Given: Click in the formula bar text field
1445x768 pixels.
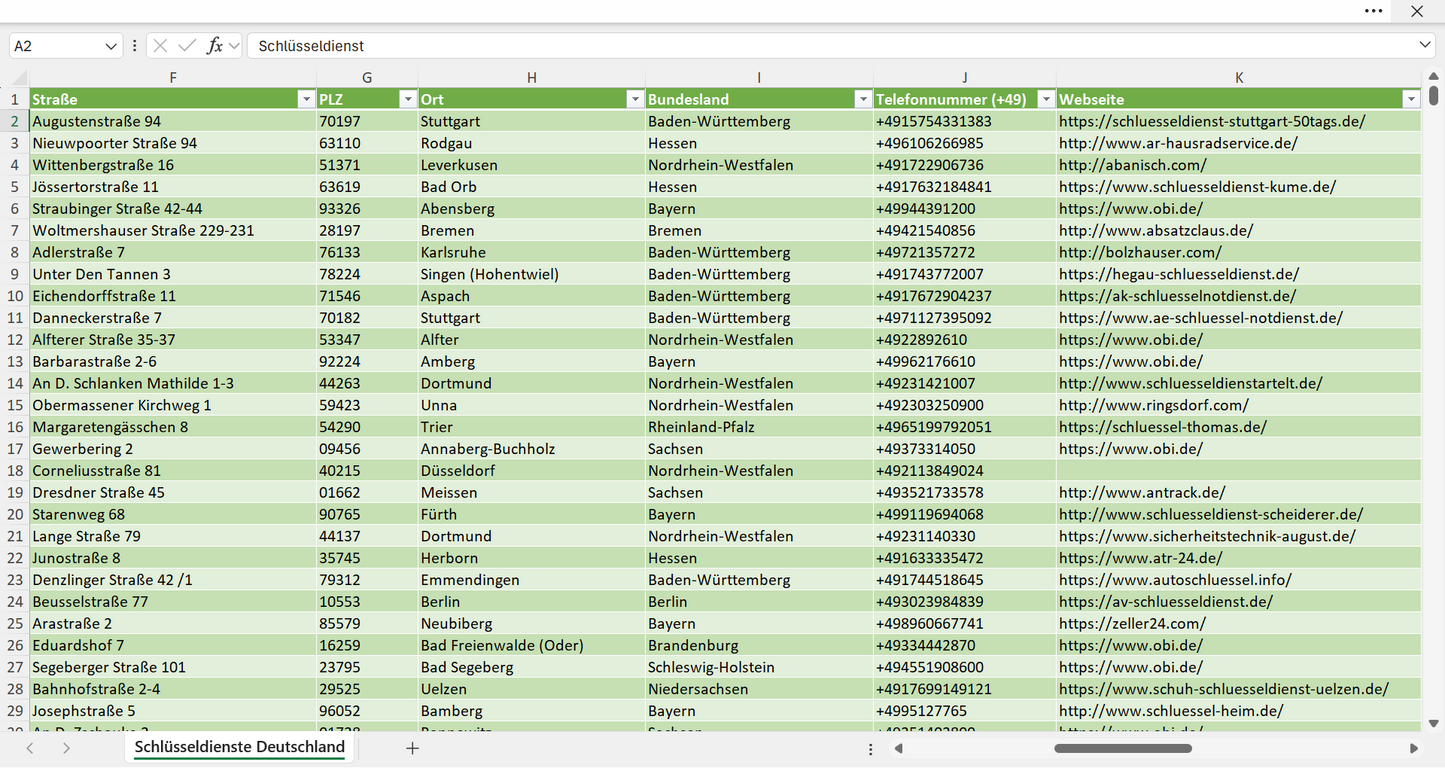Looking at the screenshot, I should pyautogui.click(x=830, y=46).
